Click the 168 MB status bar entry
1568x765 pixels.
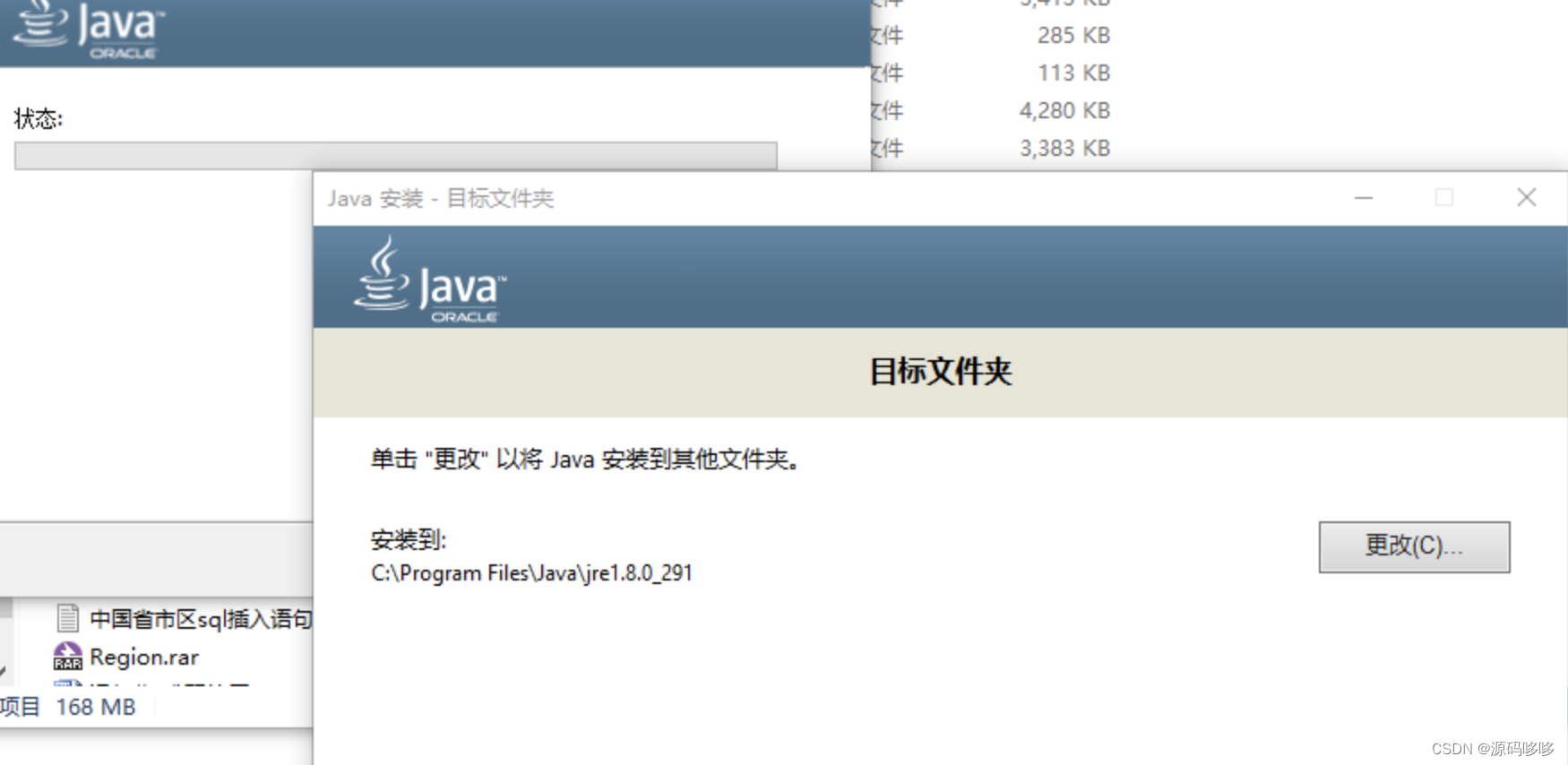point(96,707)
